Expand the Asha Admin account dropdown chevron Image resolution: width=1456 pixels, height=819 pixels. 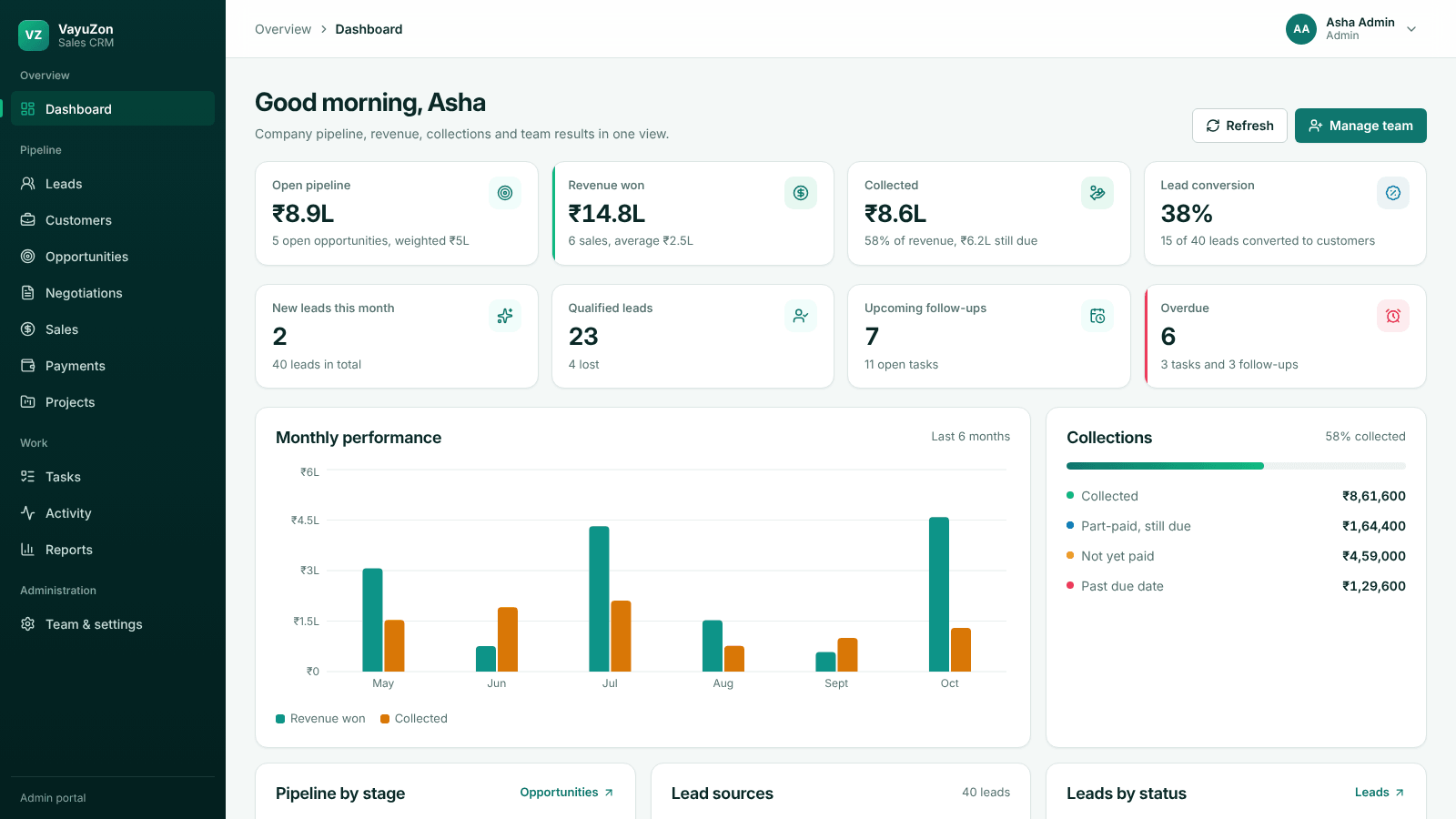point(1411,29)
